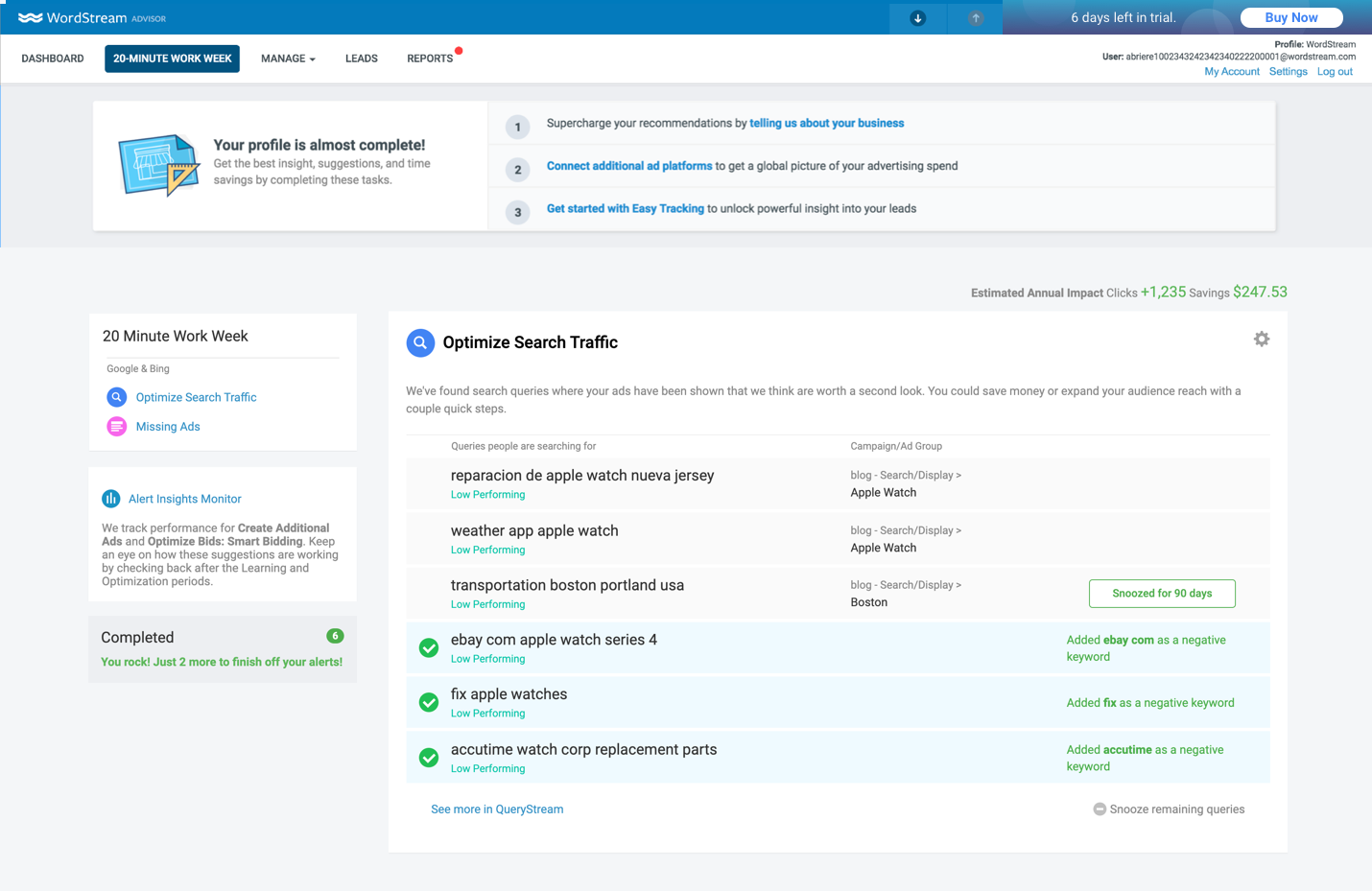Click the down arrow icon in header
1372x891 pixels.
coord(918,17)
